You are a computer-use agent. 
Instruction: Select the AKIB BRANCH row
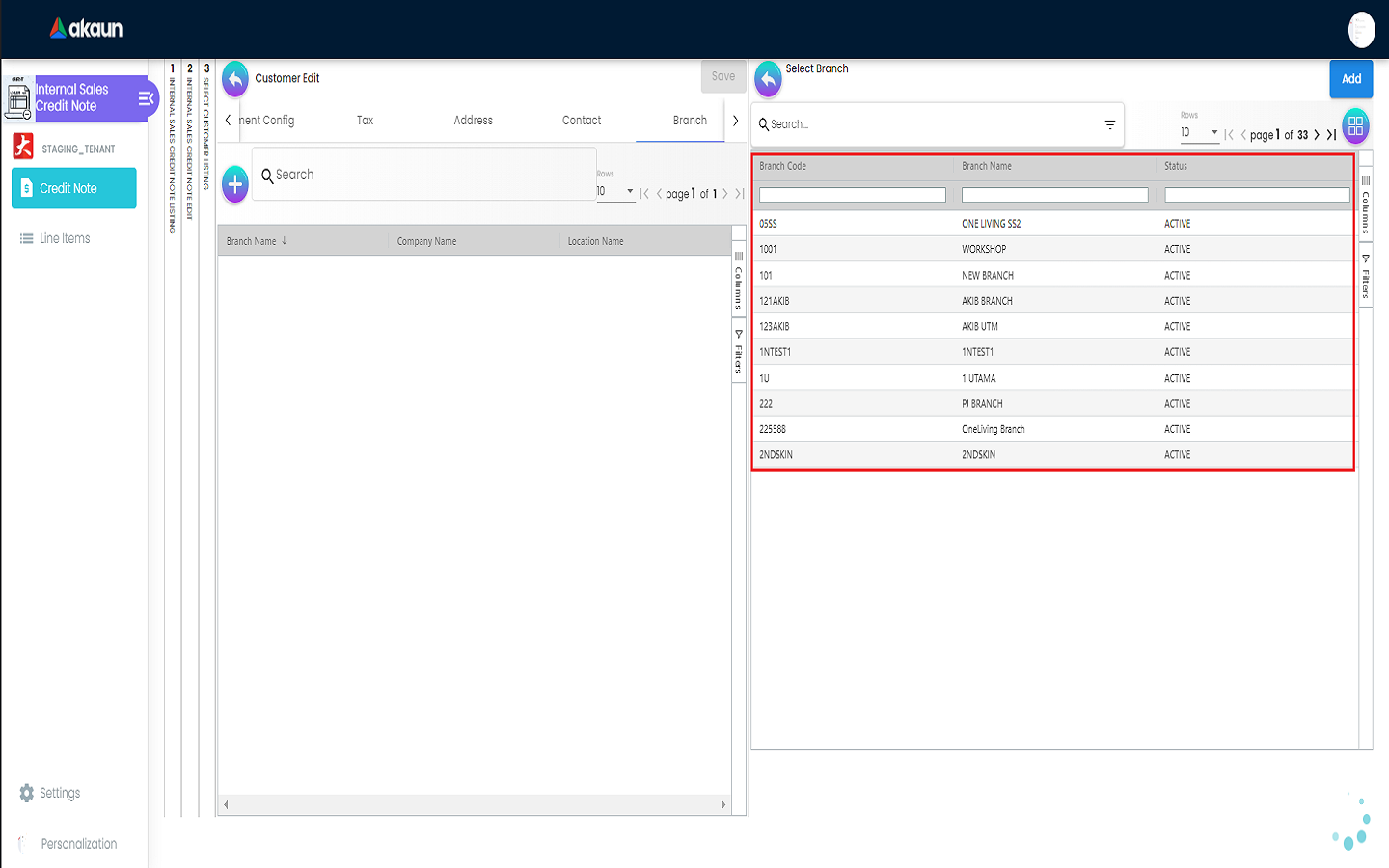(987, 301)
